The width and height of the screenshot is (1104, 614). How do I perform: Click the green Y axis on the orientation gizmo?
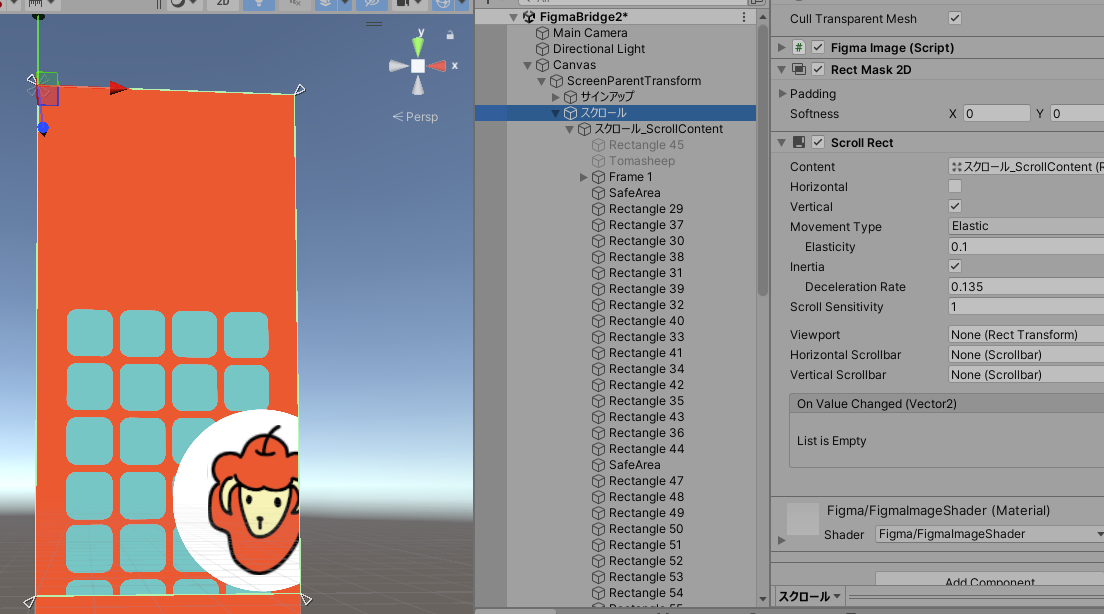click(418, 45)
